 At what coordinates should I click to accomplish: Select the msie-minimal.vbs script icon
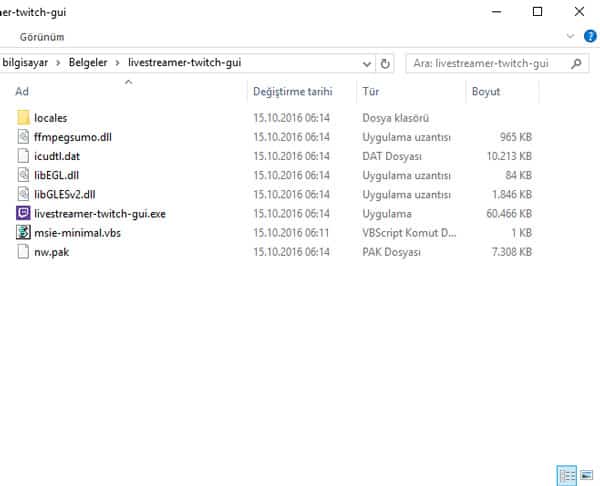[23, 232]
